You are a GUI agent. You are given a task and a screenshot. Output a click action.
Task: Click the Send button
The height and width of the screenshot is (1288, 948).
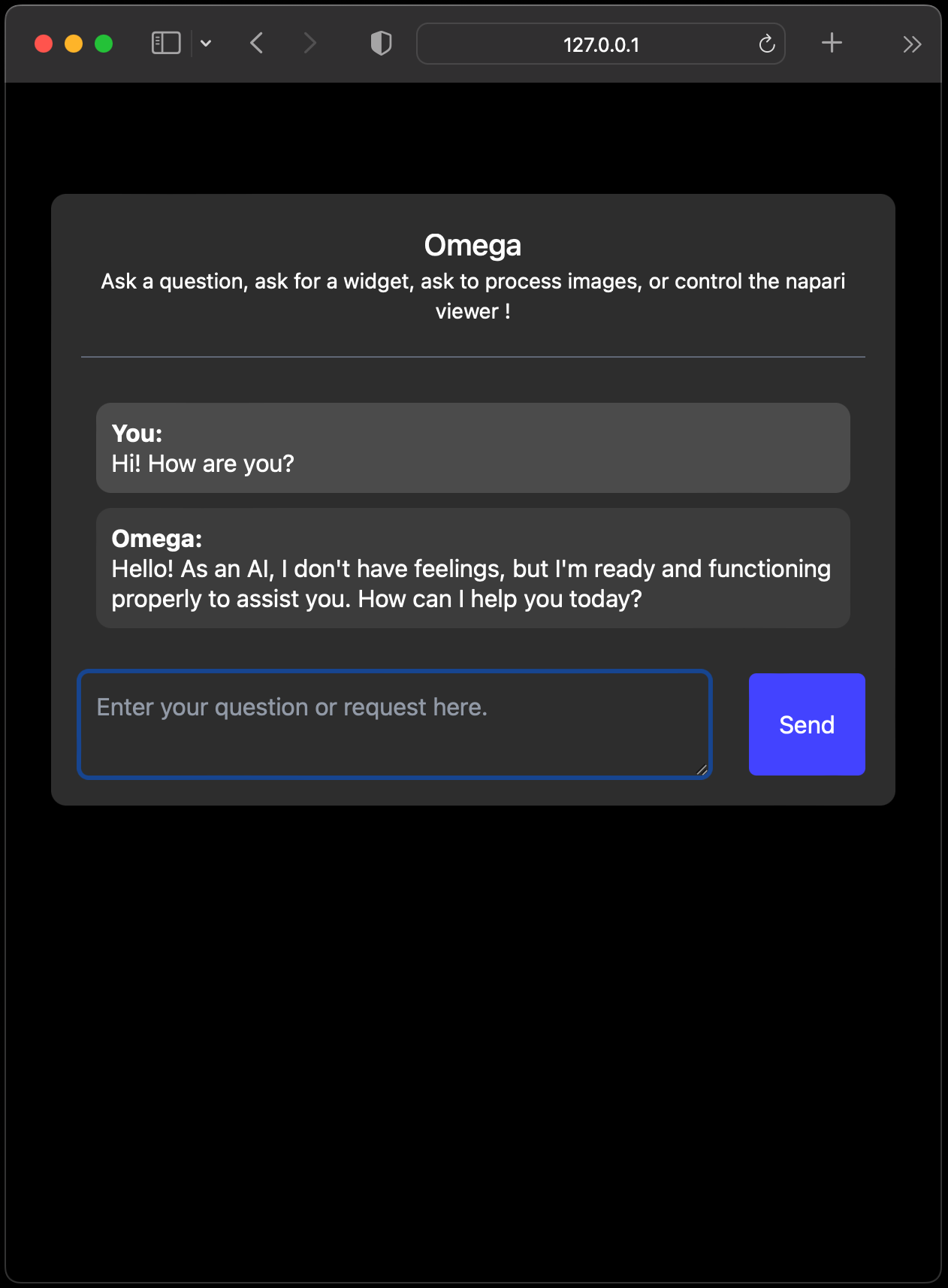point(807,724)
